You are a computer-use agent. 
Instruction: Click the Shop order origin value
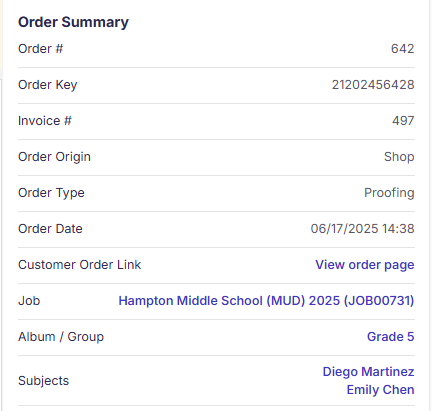[399, 157]
